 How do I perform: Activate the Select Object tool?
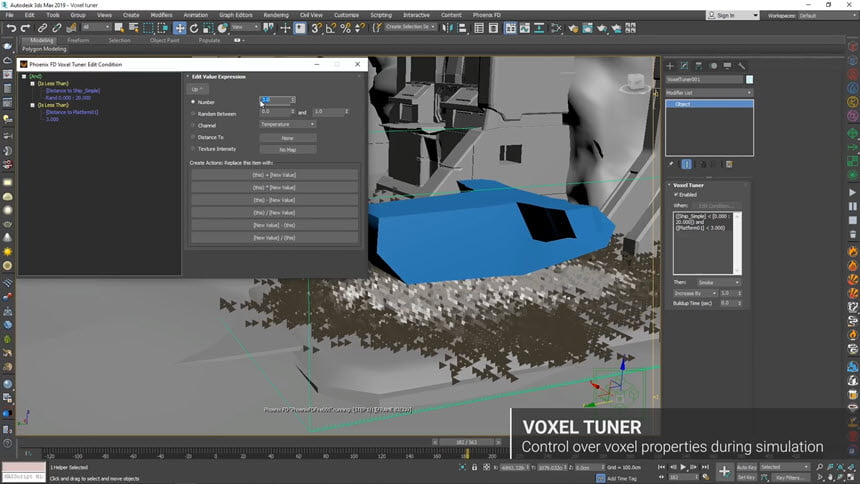coord(119,28)
